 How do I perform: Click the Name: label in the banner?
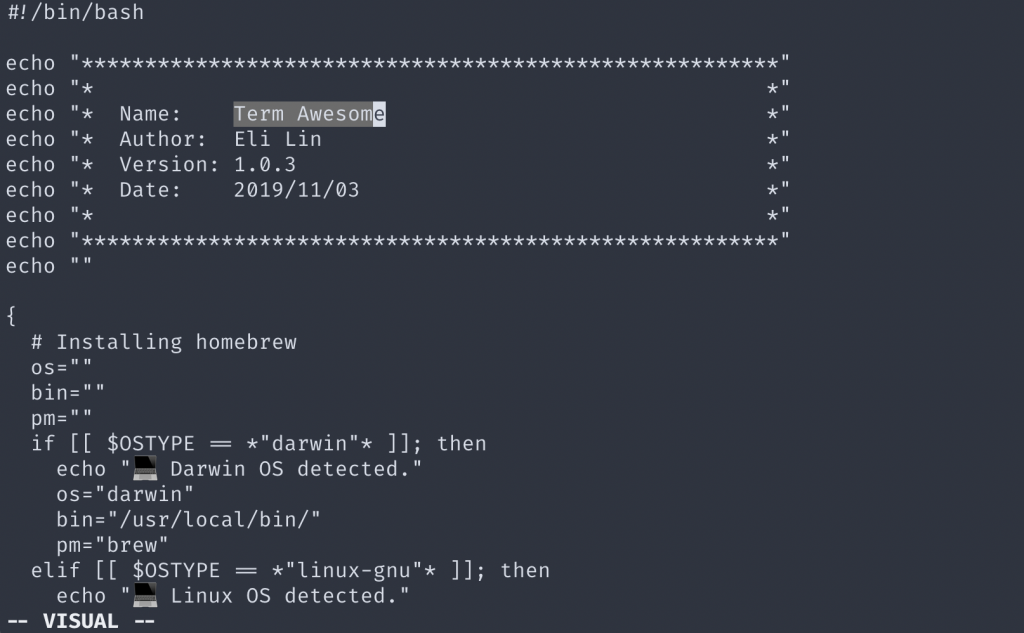[x=150, y=114]
